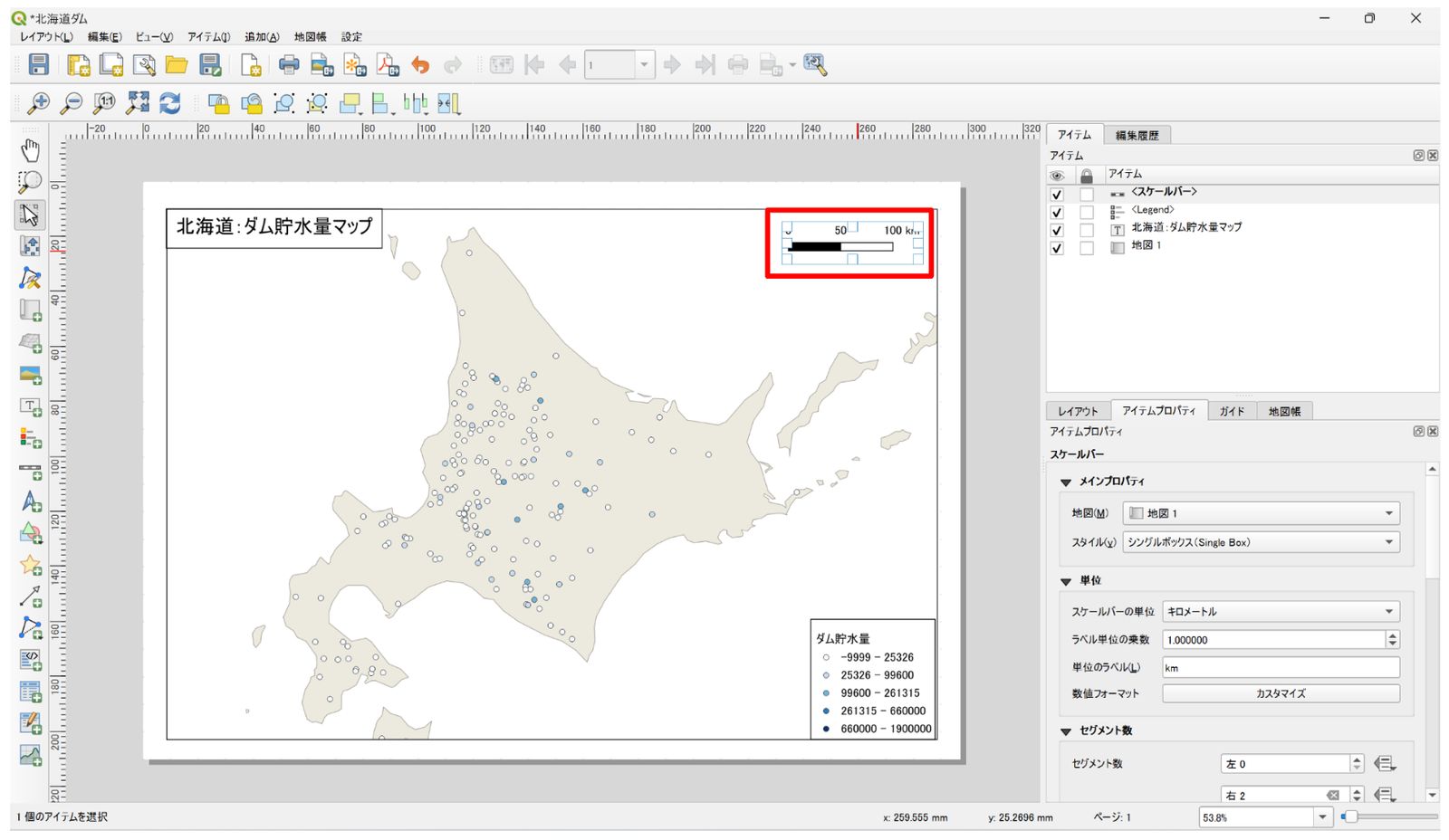Open the スタイル style dropdown
This screenshot has height=840, width=1449.
1261,542
